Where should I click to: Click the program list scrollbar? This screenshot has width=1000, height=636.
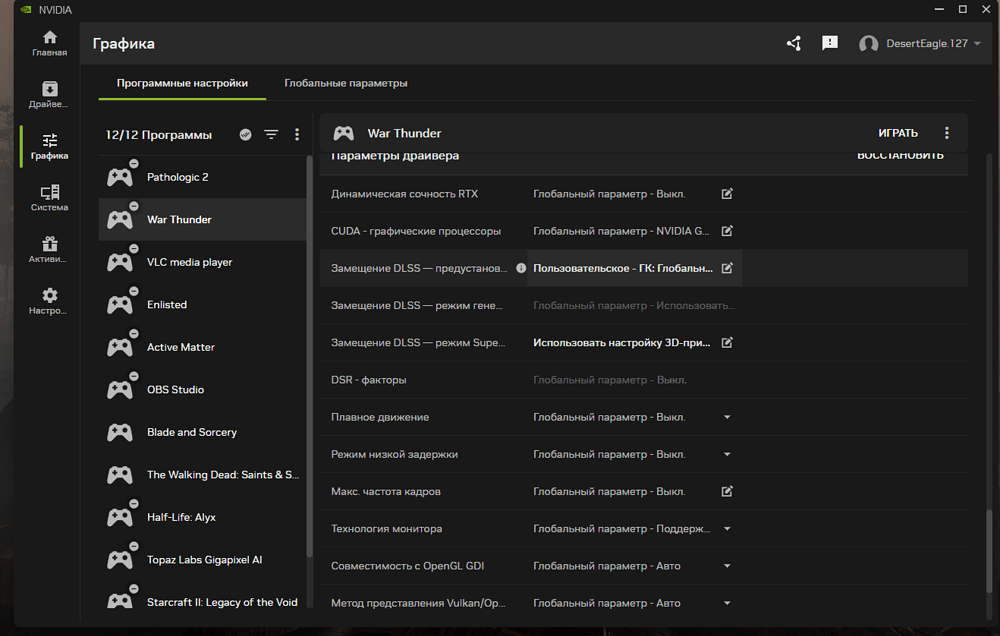[x=310, y=357]
